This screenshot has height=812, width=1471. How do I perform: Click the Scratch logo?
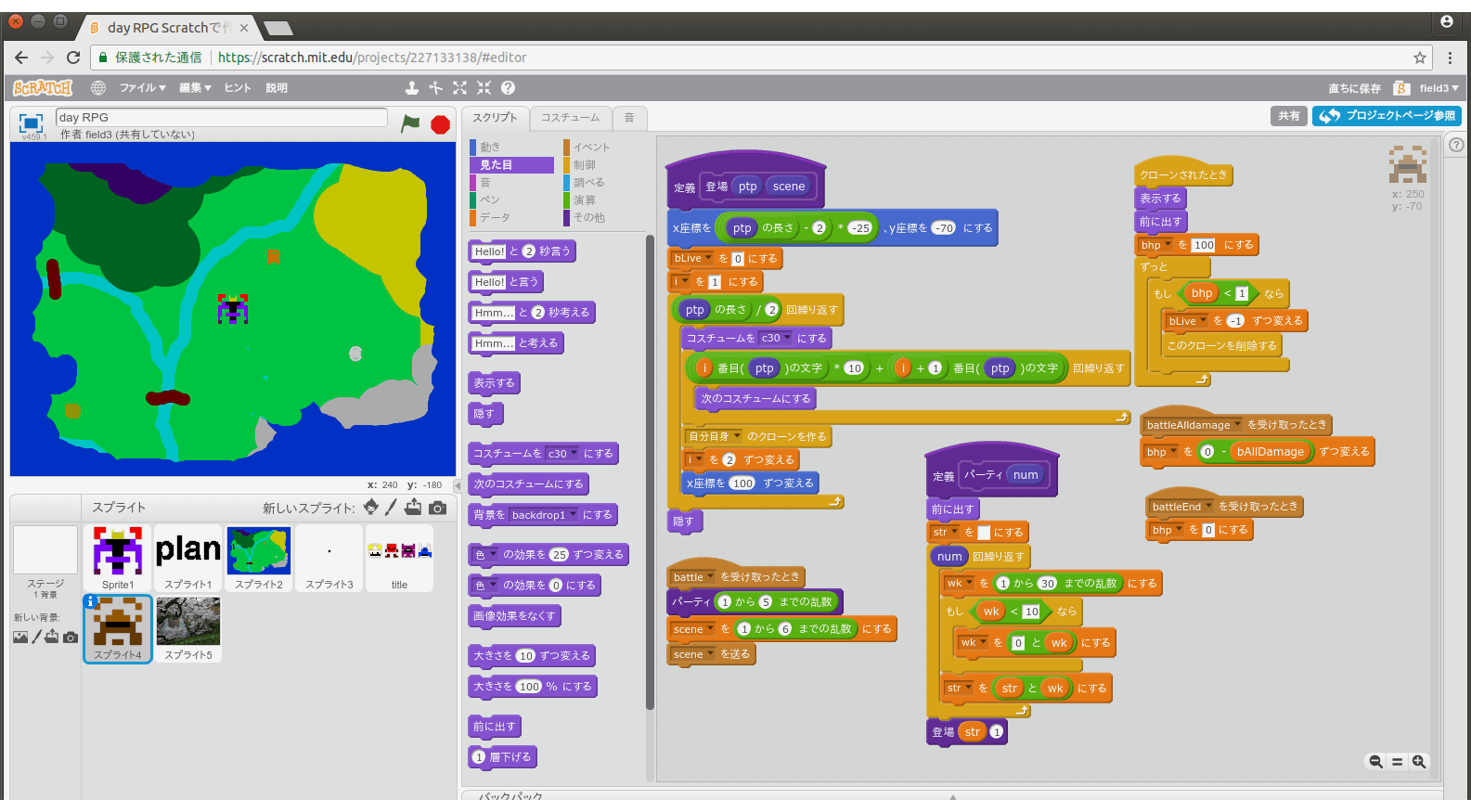click(x=43, y=87)
